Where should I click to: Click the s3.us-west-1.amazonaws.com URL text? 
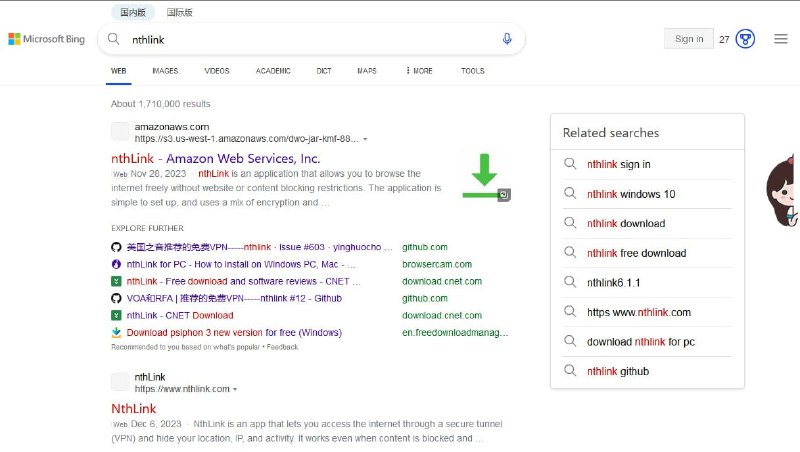(246, 139)
